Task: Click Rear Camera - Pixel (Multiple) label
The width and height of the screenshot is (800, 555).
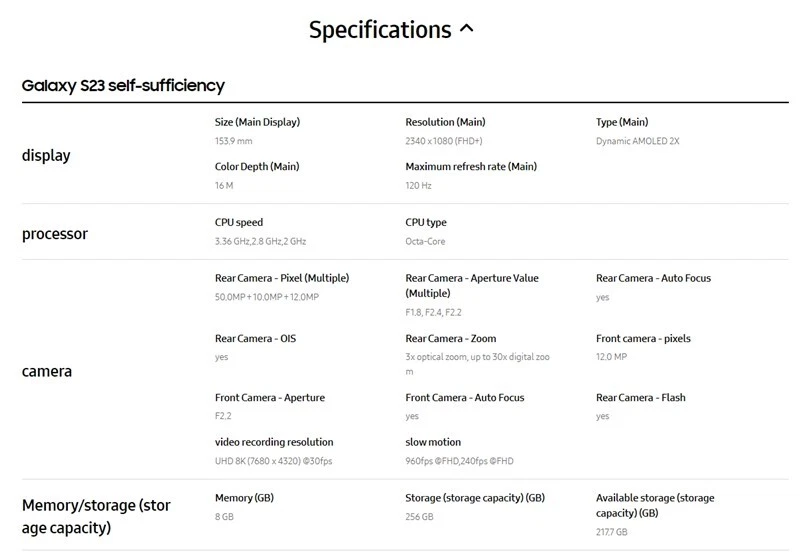Action: pos(282,278)
